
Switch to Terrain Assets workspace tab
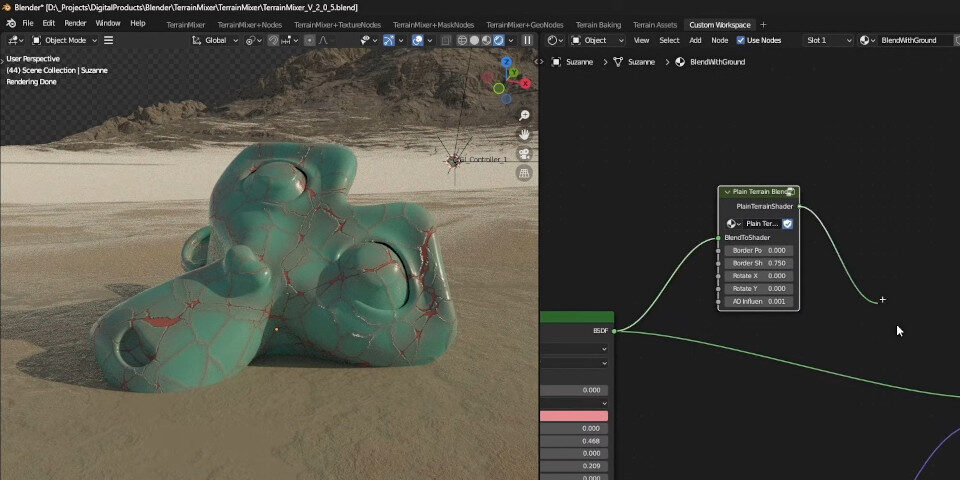pos(655,25)
